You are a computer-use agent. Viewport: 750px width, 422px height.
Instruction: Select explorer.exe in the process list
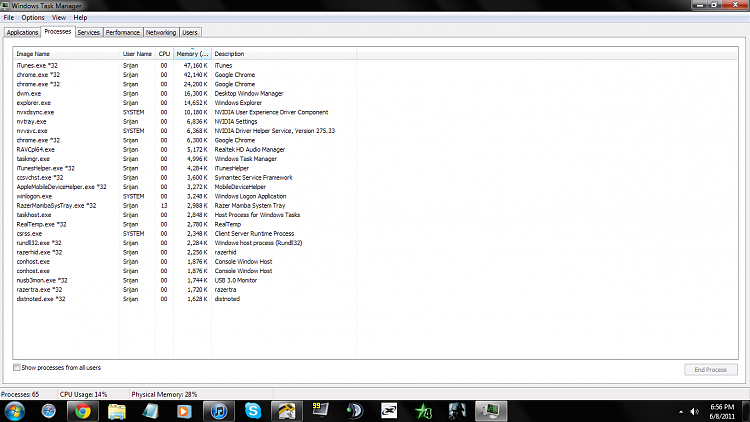click(185, 103)
